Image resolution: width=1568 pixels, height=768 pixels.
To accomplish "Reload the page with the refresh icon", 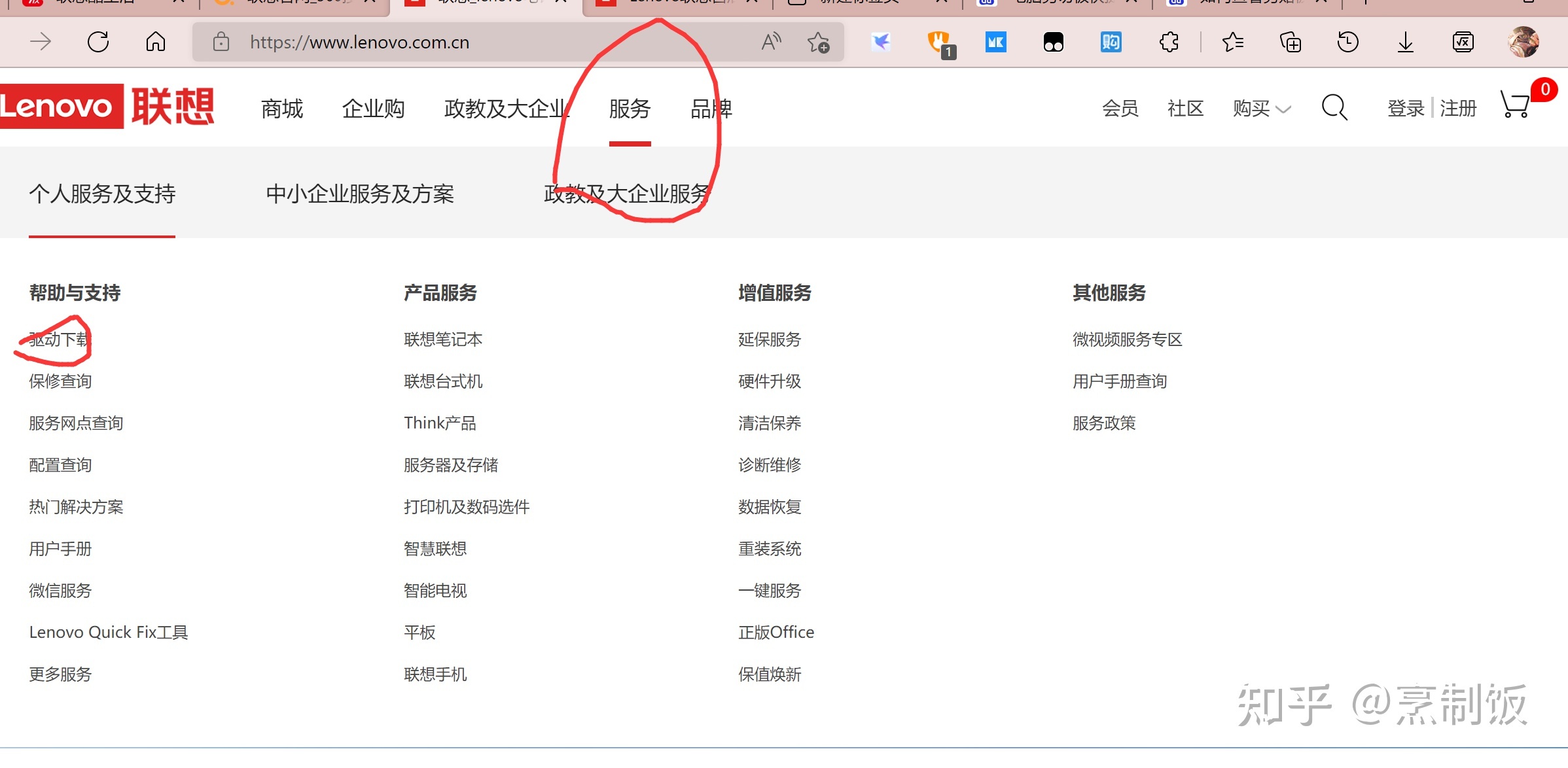I will pyautogui.click(x=98, y=42).
